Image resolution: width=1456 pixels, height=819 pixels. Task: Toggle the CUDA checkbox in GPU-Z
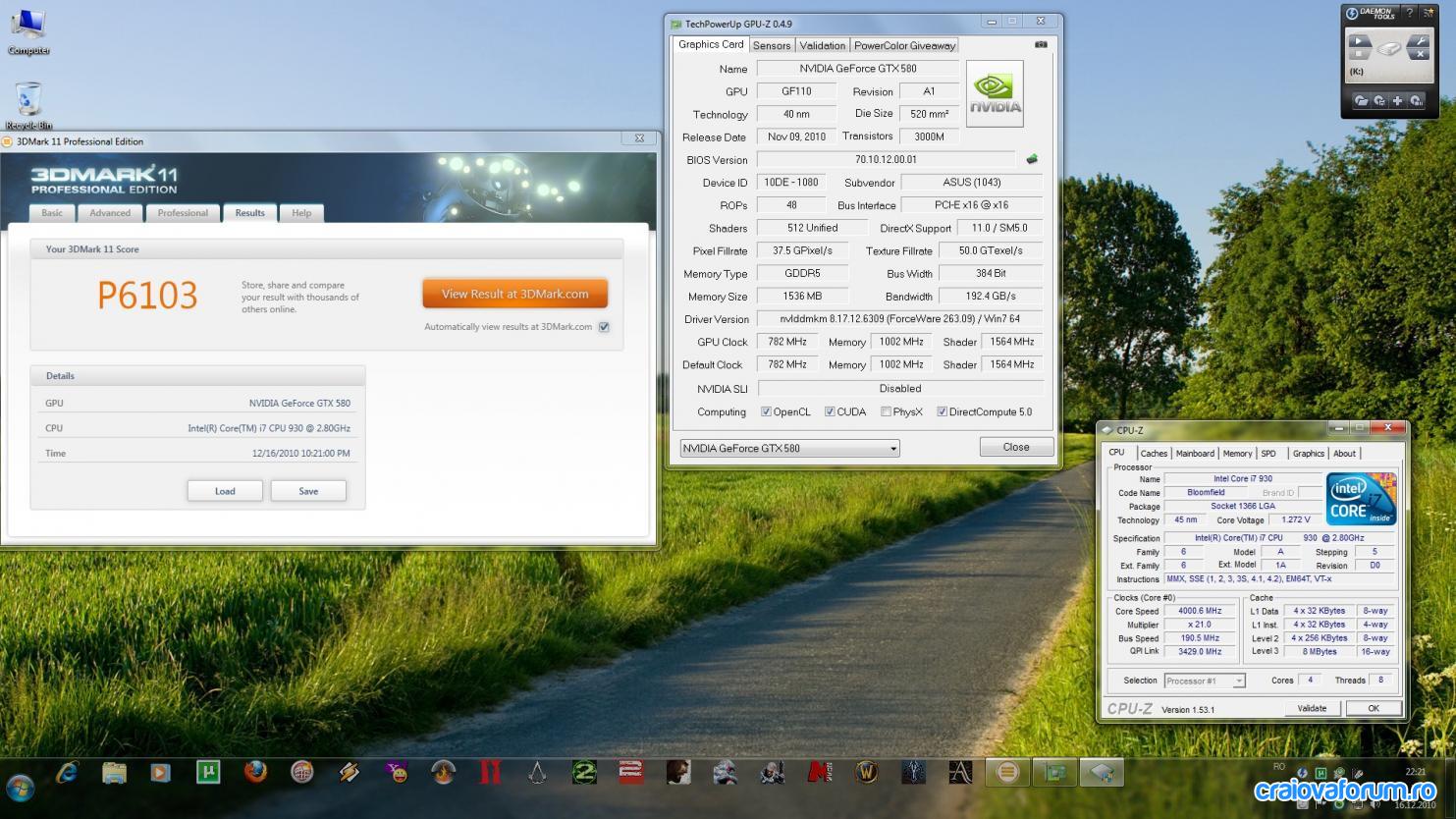(x=830, y=411)
